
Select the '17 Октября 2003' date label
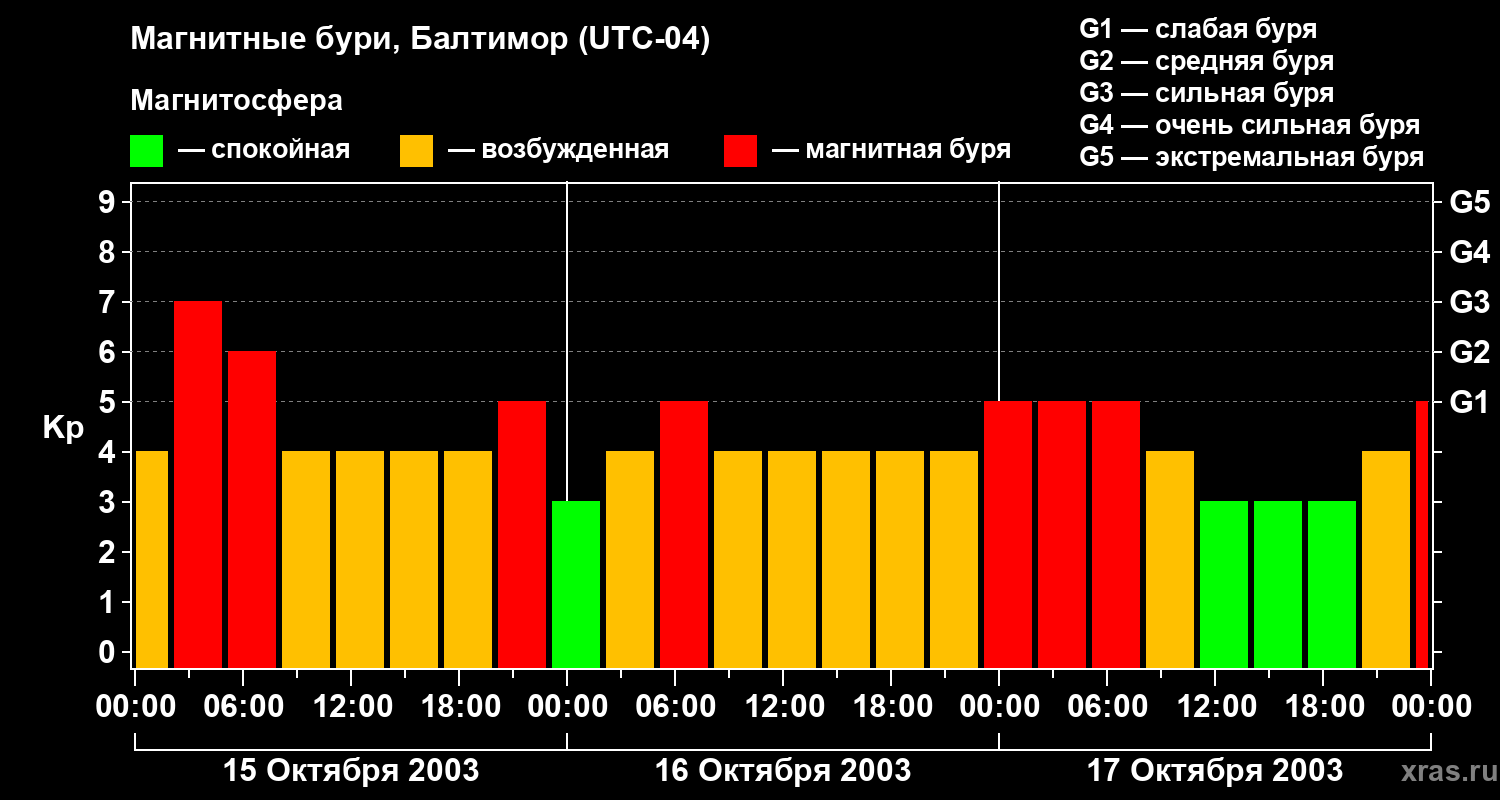1214,771
